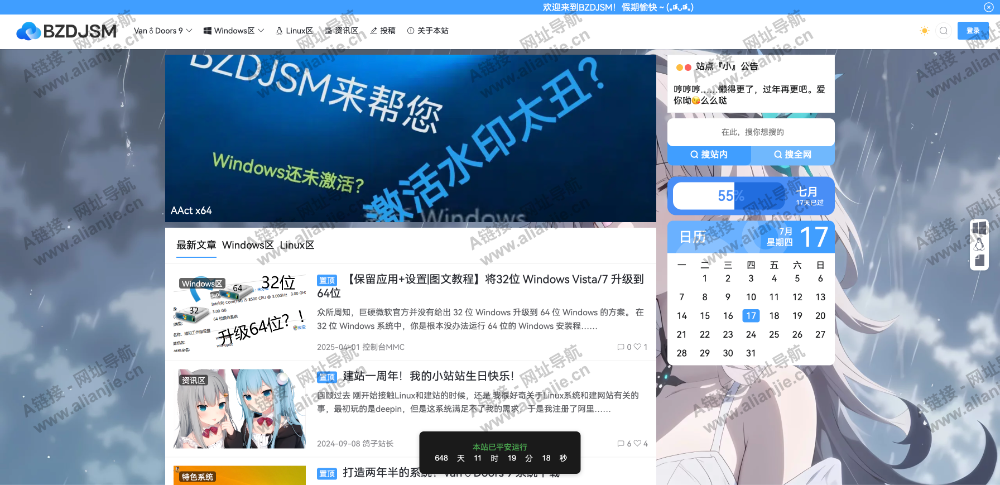Select the 最新文章 tab

[196, 245]
